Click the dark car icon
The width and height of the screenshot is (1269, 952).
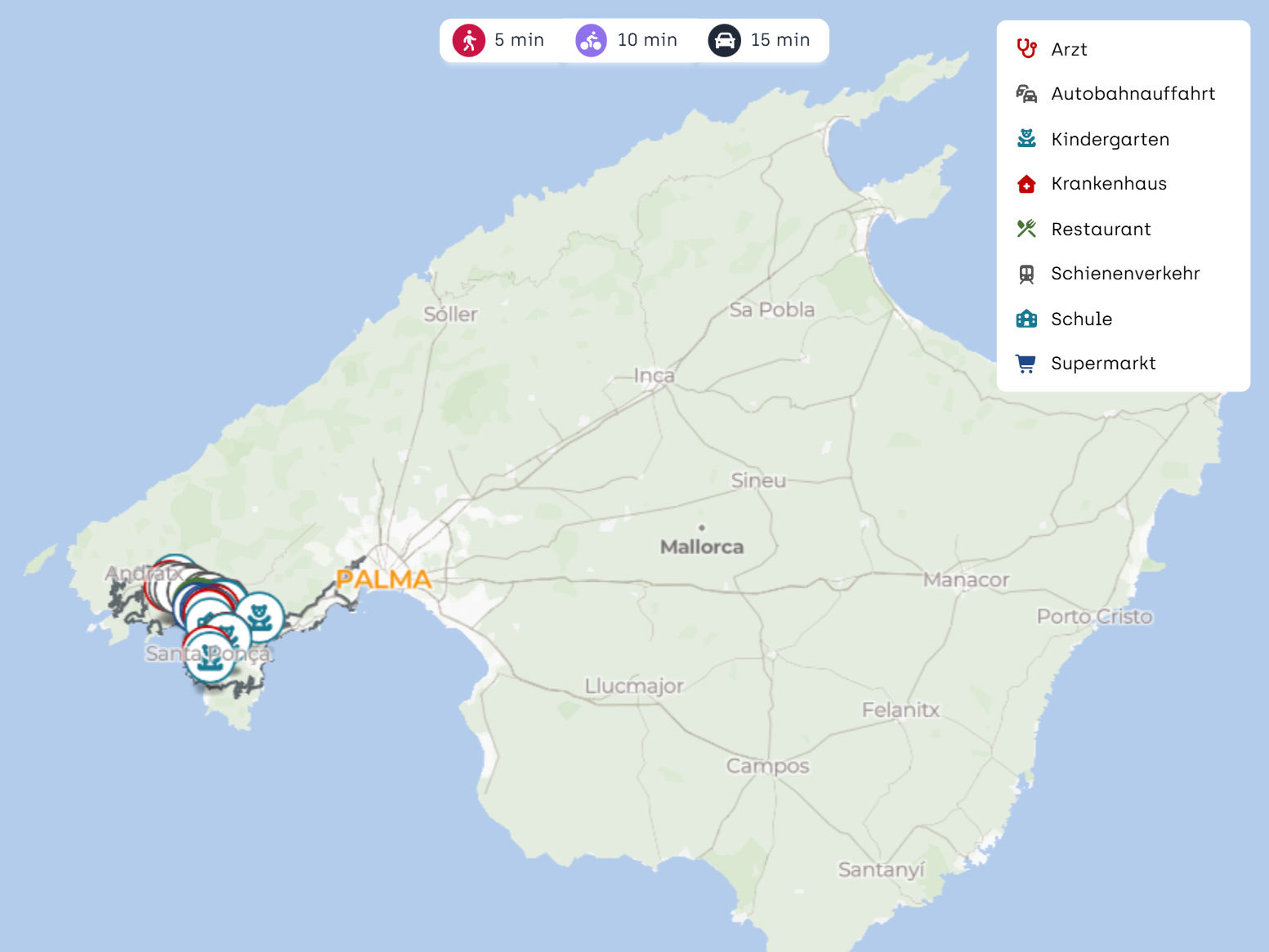[724, 40]
